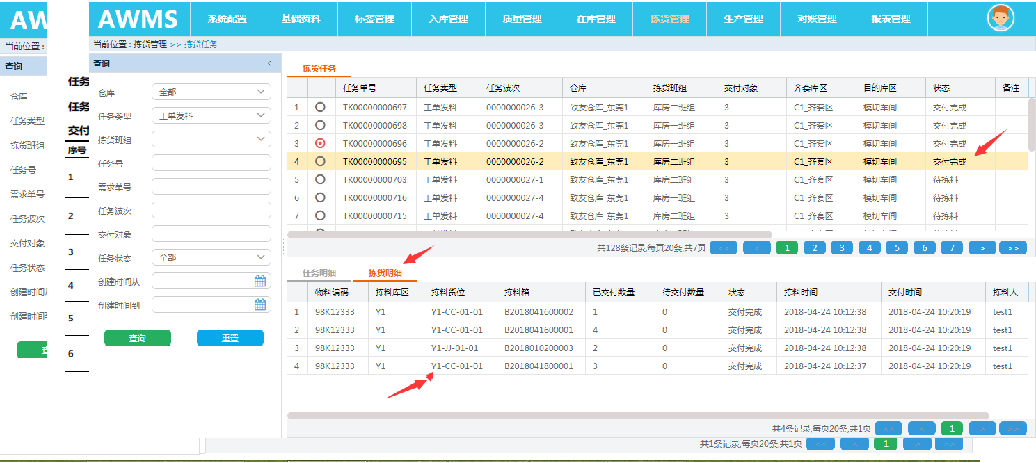Expand the task status dropdown

[x=212, y=258]
